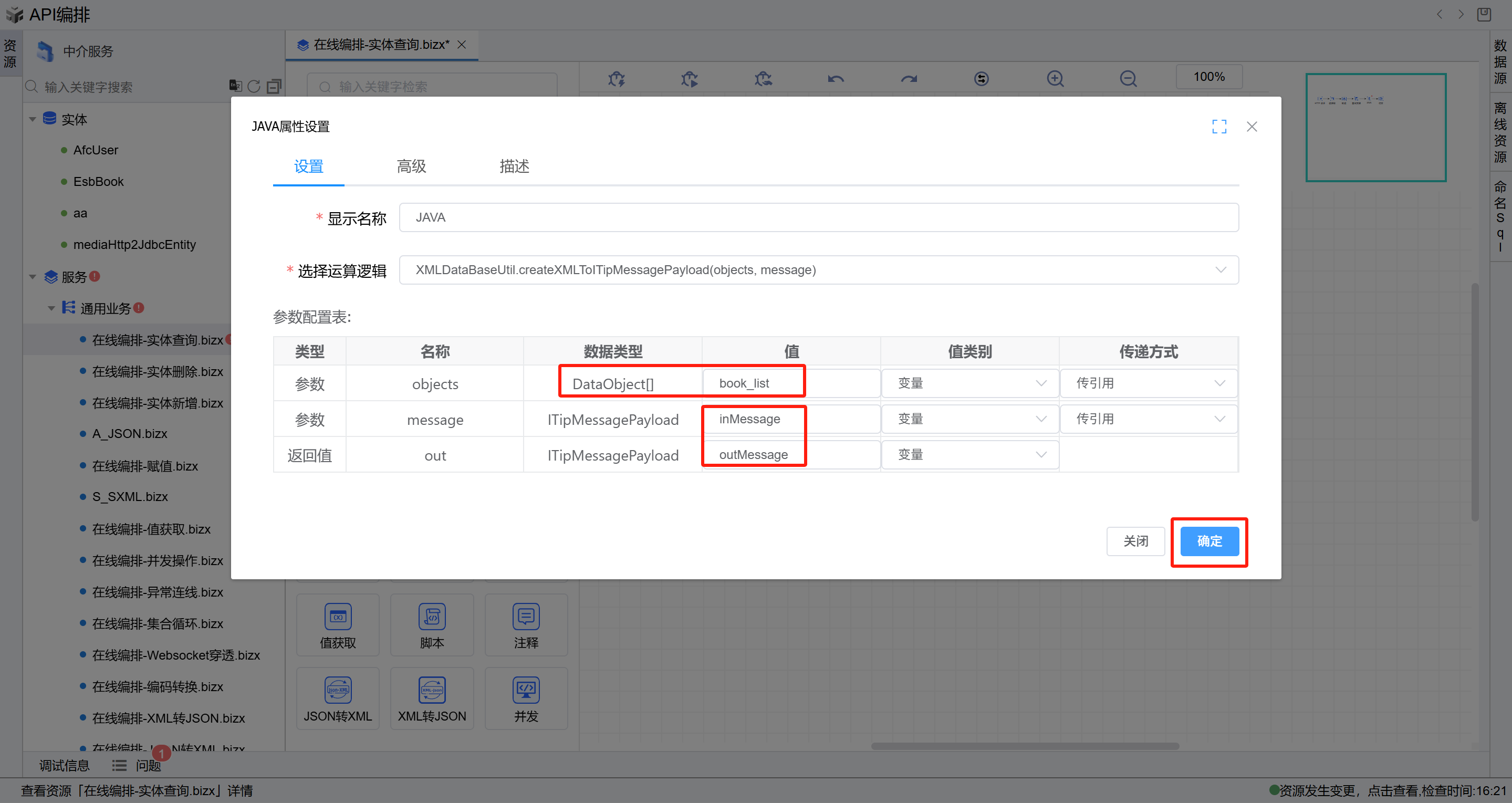
Task: Click the fullscreen icon in JAVA dialog
Action: (x=1219, y=126)
